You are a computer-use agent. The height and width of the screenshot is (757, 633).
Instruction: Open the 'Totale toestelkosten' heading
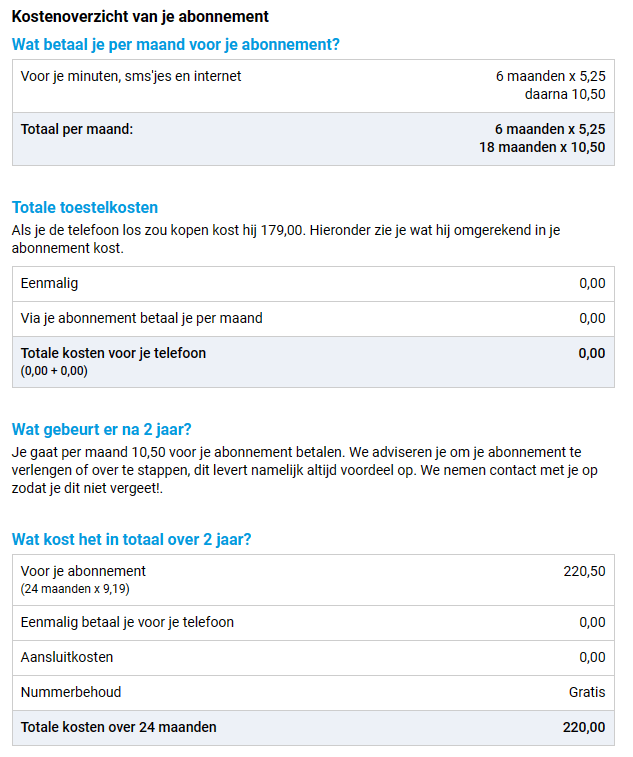85,208
